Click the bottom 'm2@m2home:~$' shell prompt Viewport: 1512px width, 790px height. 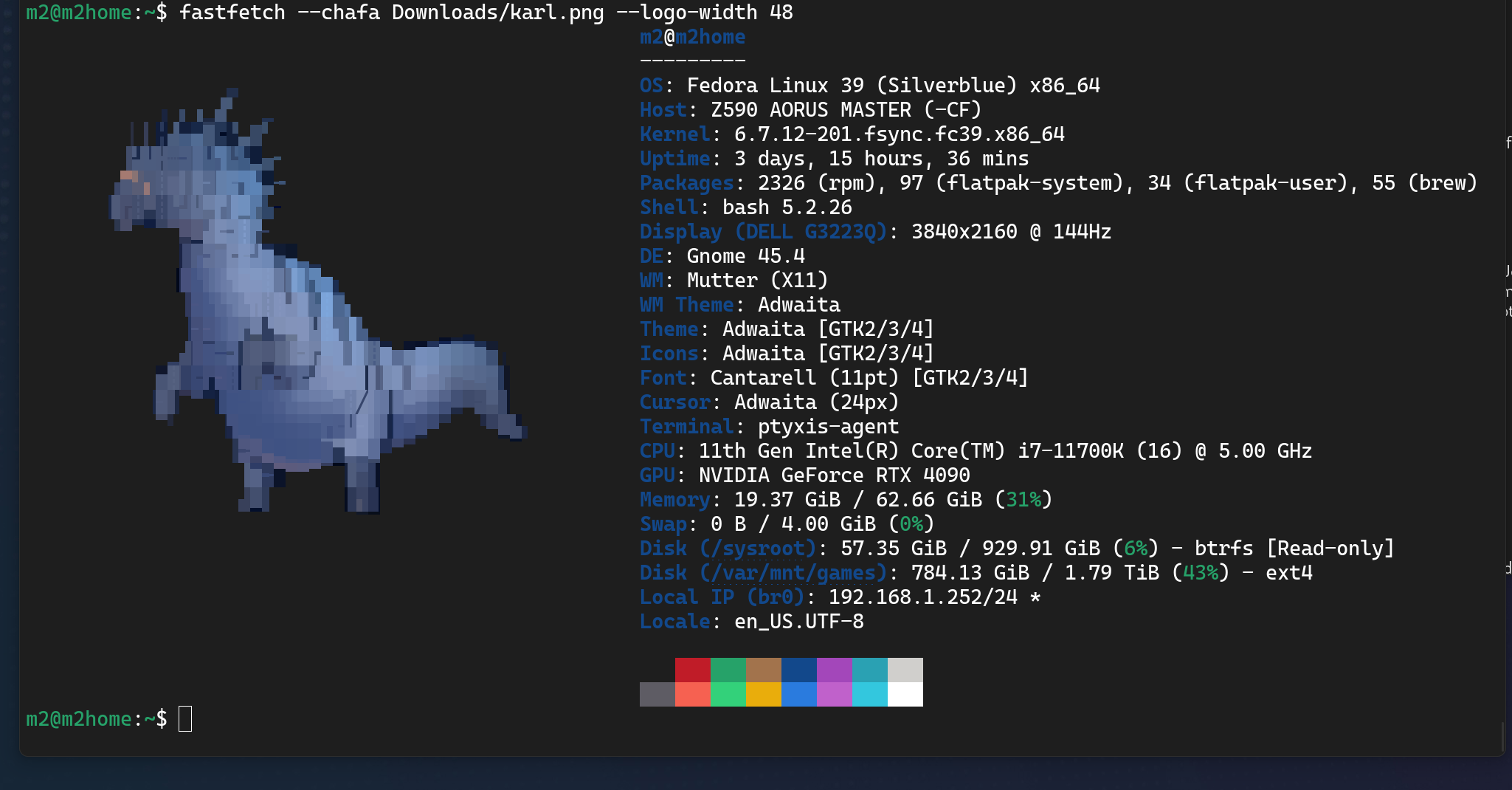[97, 719]
